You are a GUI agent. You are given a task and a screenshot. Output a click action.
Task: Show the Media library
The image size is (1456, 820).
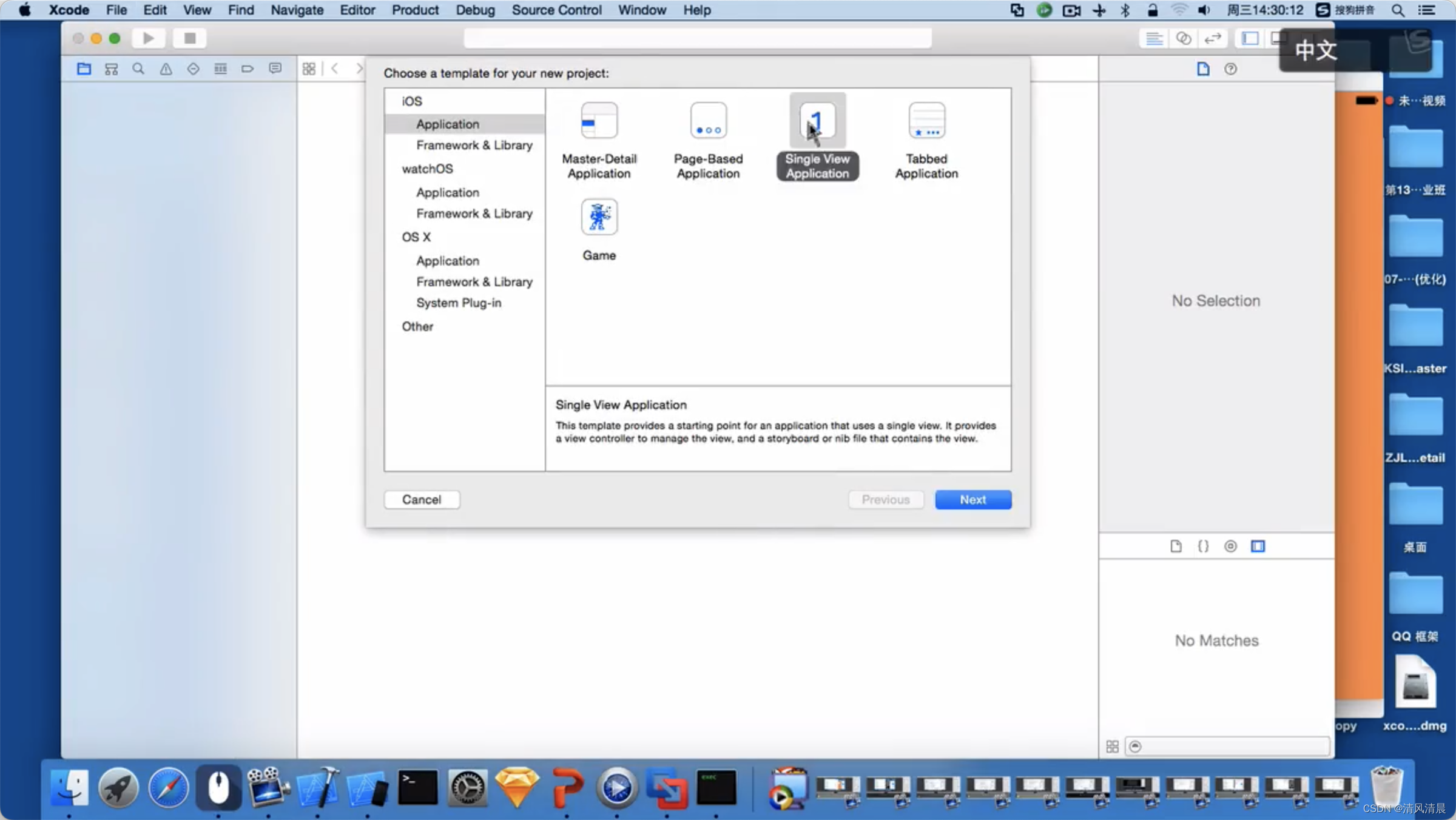1258,546
